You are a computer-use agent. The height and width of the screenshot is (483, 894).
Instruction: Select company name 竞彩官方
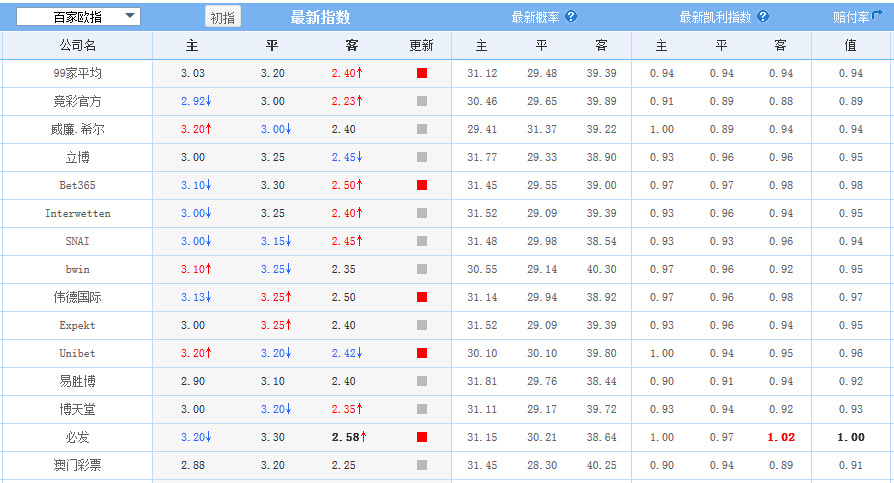78,101
